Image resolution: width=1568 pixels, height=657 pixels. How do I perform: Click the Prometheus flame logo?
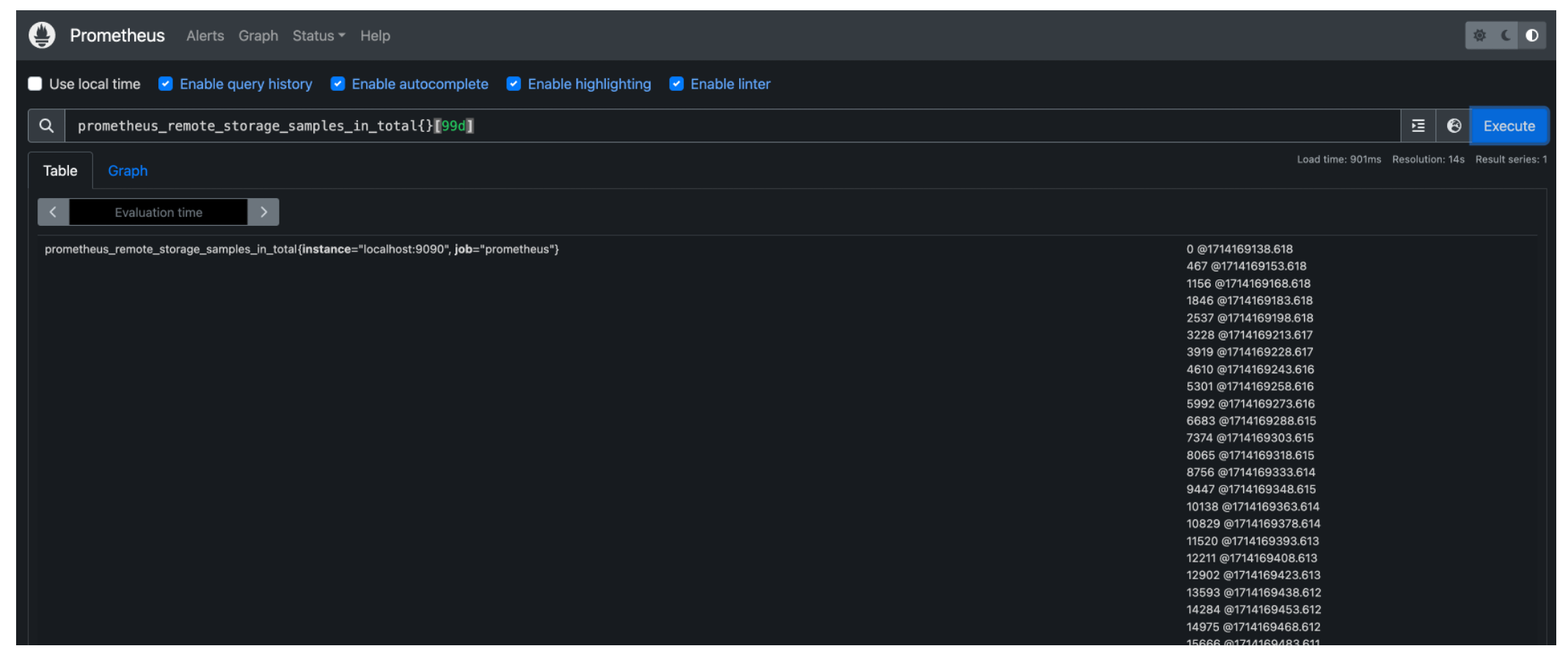pyautogui.click(x=42, y=35)
